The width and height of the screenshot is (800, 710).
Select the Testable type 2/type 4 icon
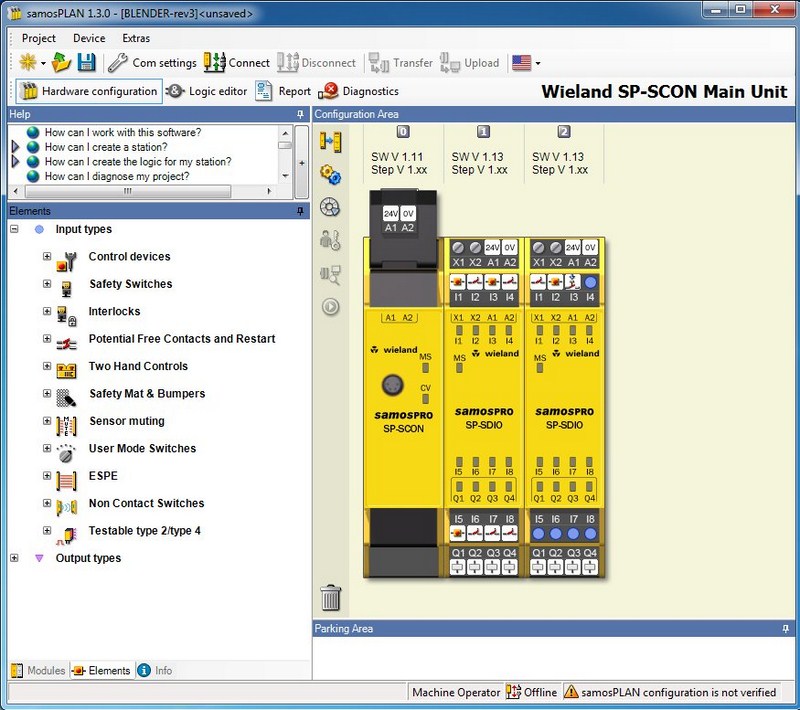[66, 536]
